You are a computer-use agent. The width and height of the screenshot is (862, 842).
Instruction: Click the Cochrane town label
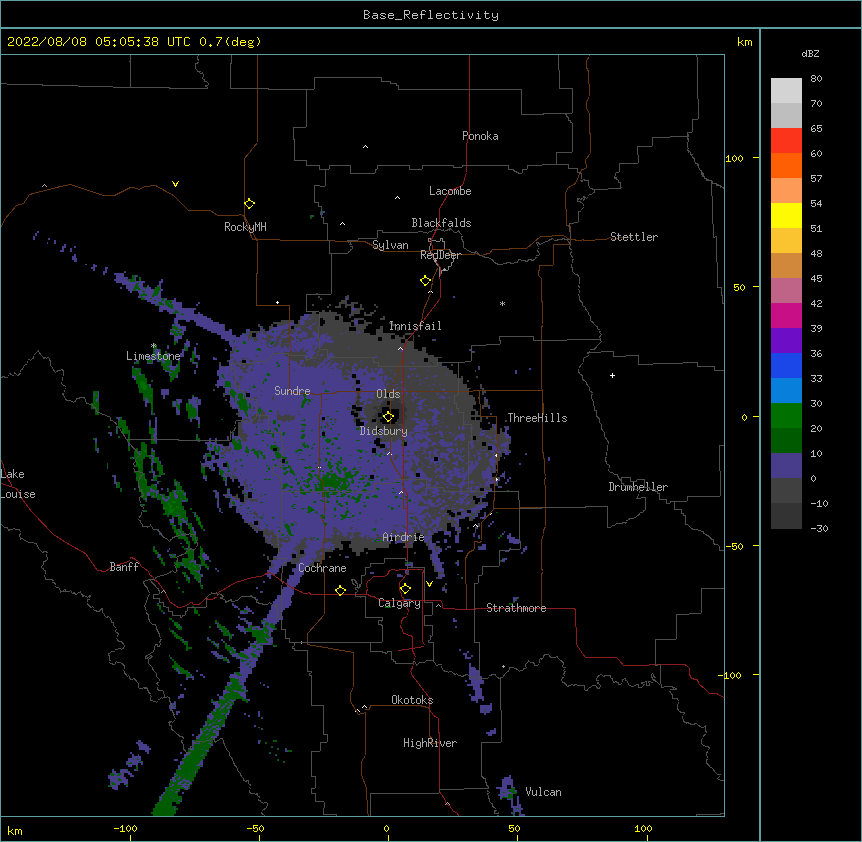point(322,568)
